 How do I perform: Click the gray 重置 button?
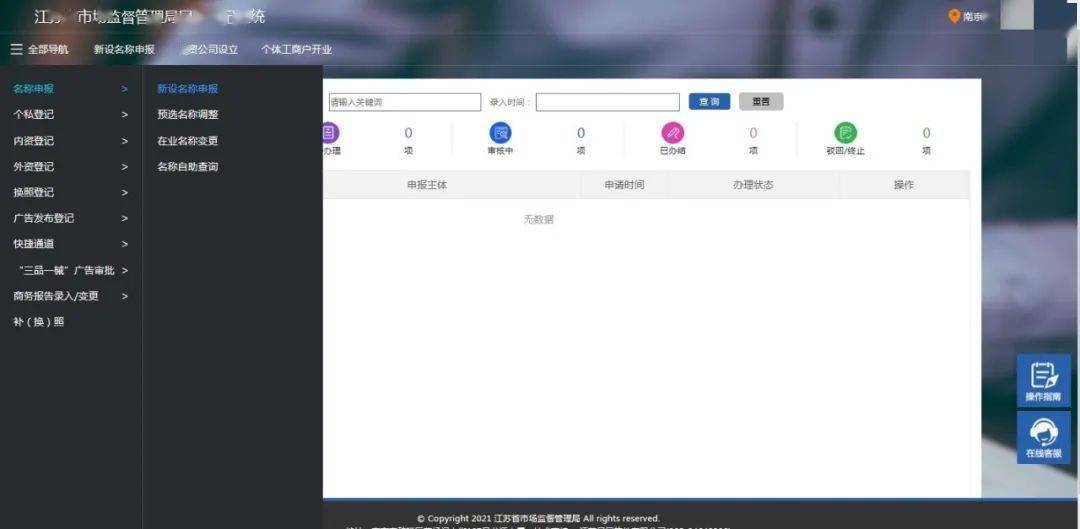pyautogui.click(x=761, y=102)
